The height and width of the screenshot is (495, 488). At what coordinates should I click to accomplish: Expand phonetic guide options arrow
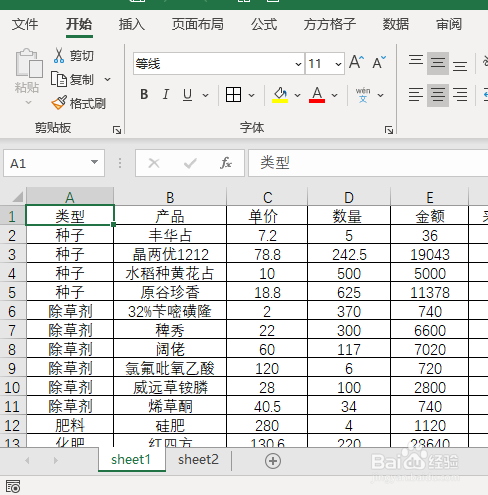[x=380, y=95]
